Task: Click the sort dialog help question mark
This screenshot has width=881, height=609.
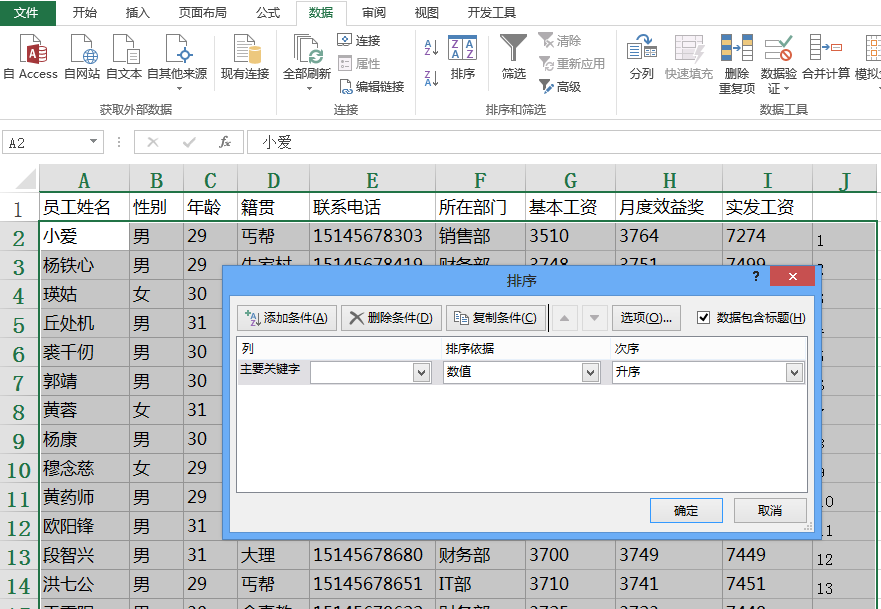Action: tap(756, 276)
